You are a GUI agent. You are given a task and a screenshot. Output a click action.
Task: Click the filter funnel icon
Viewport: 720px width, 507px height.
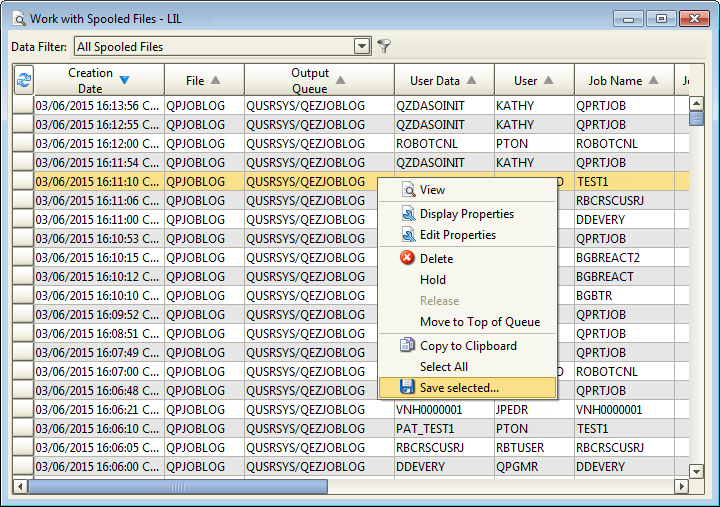pos(384,46)
